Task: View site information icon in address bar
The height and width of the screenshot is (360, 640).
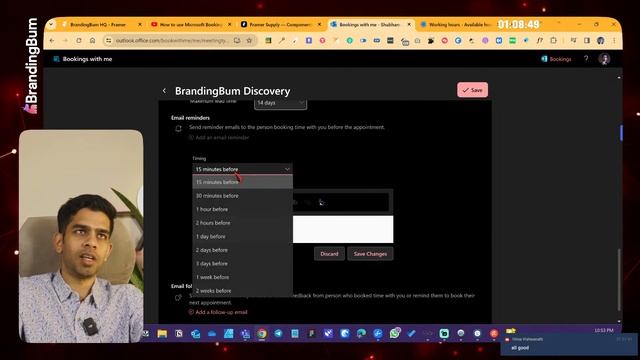Action: click(x=108, y=40)
